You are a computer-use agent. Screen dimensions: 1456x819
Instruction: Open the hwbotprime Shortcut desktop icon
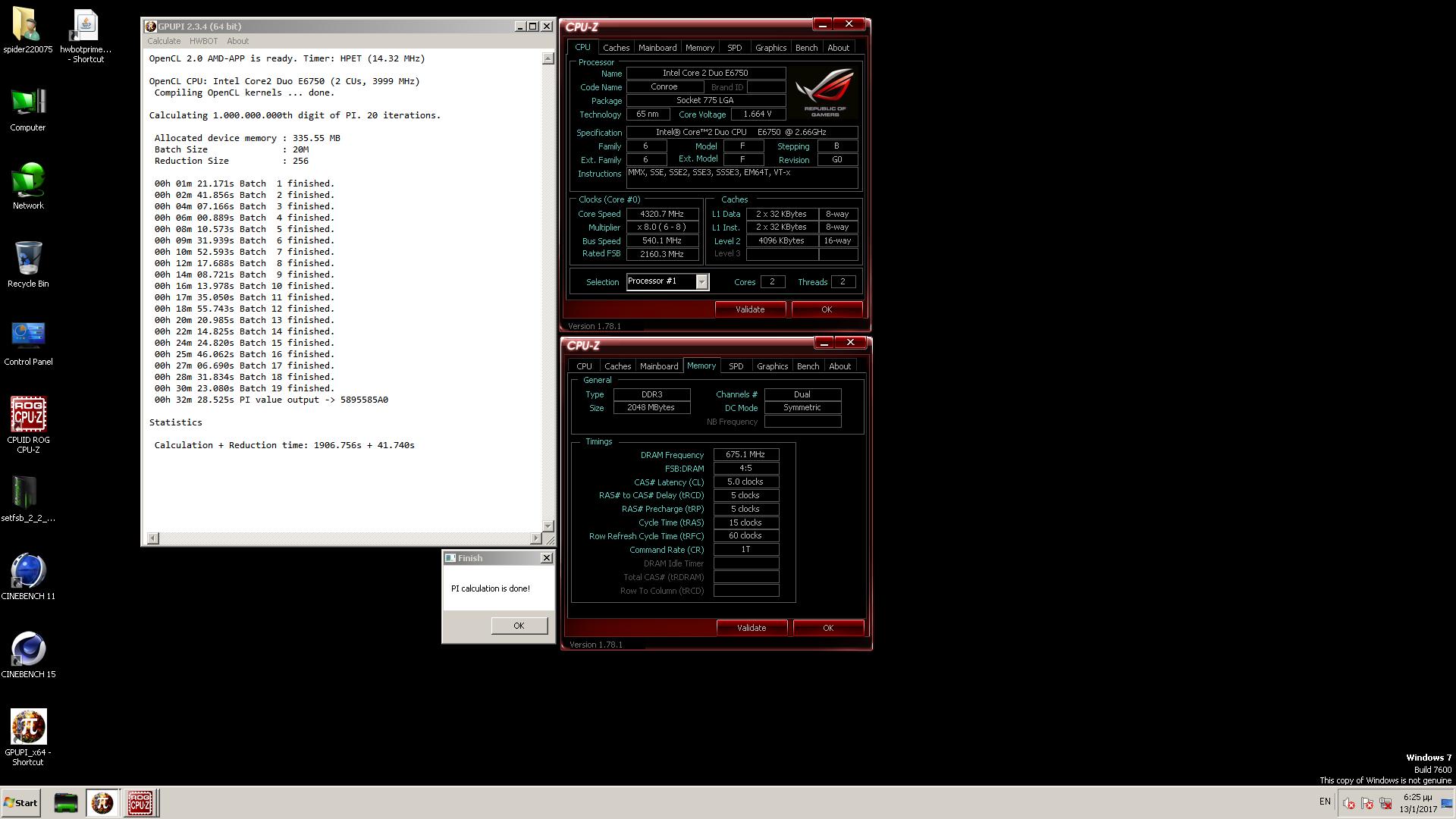86,36
